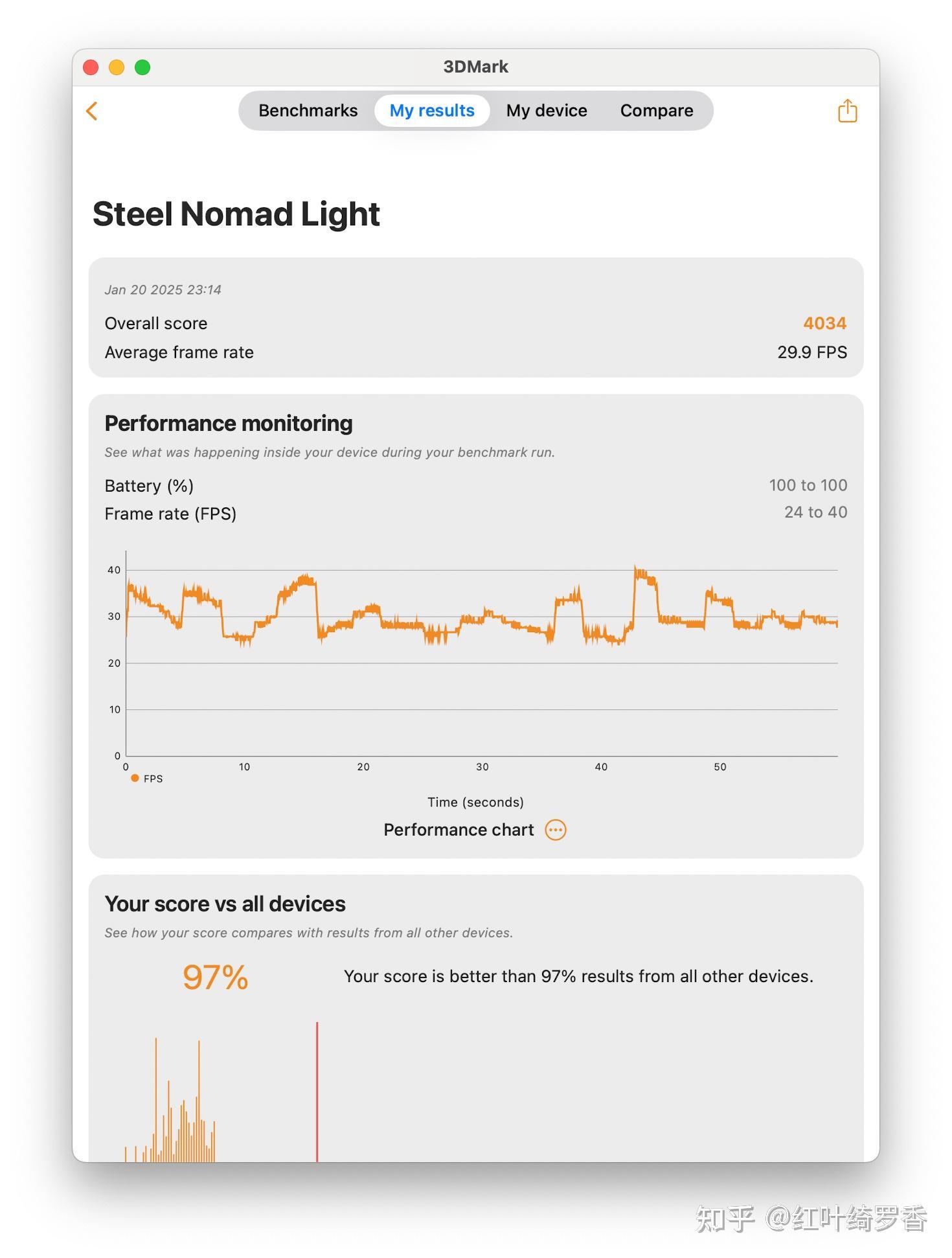Maximize window with the green button

142,67
